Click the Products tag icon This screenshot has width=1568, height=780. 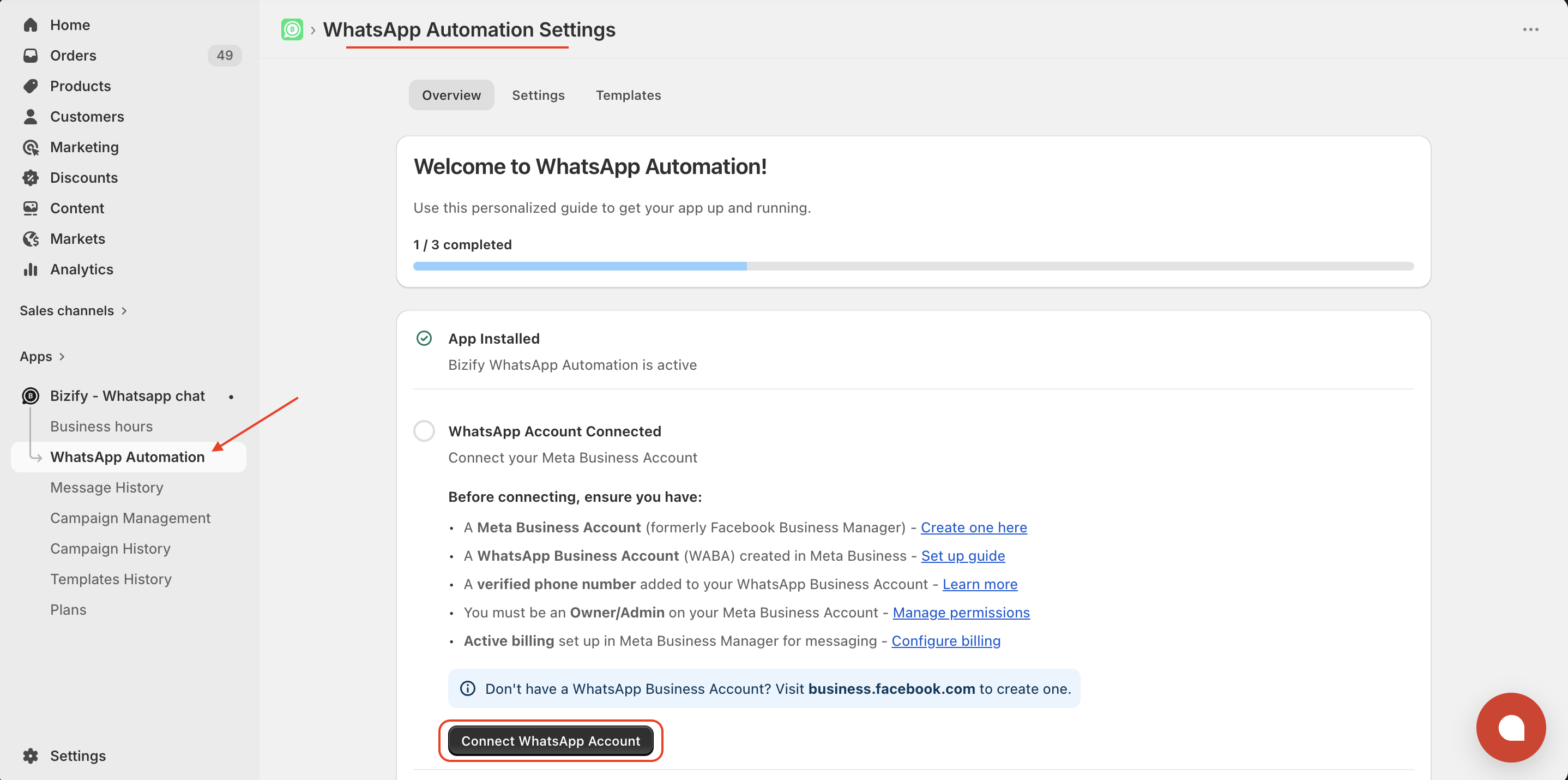(31, 86)
